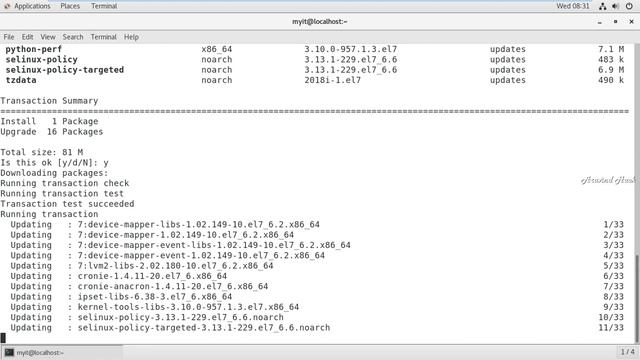
Task: Click the tzdata package name
Action: (21, 80)
